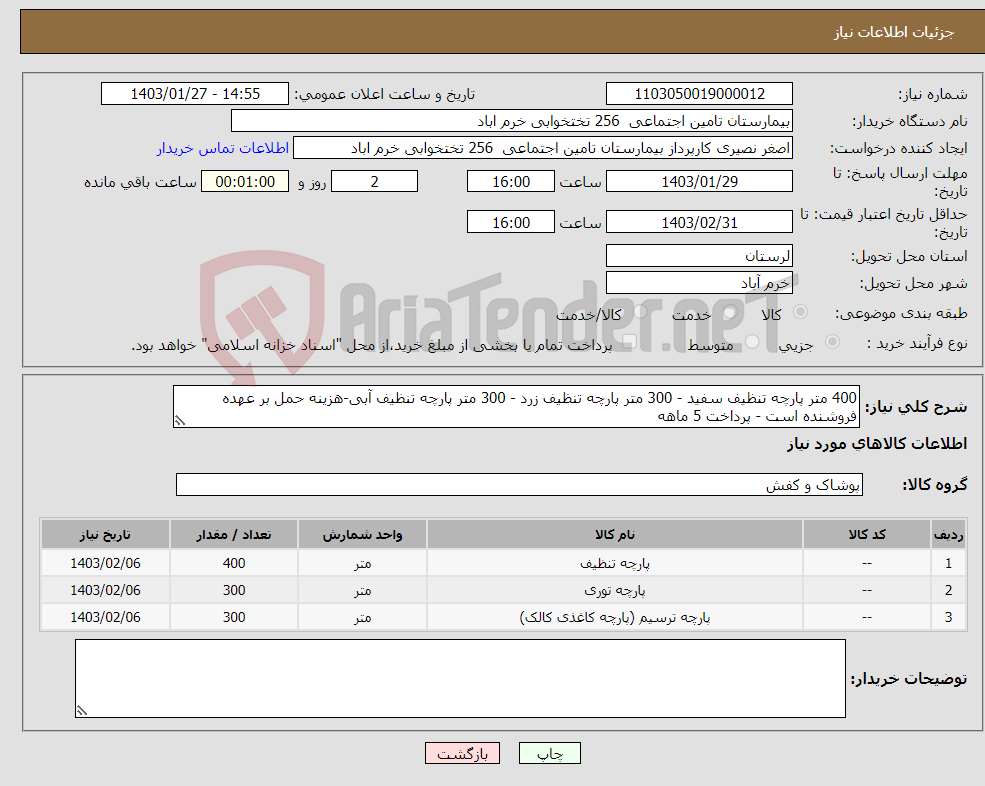Select the متوسط purchase type radio

[751, 341]
